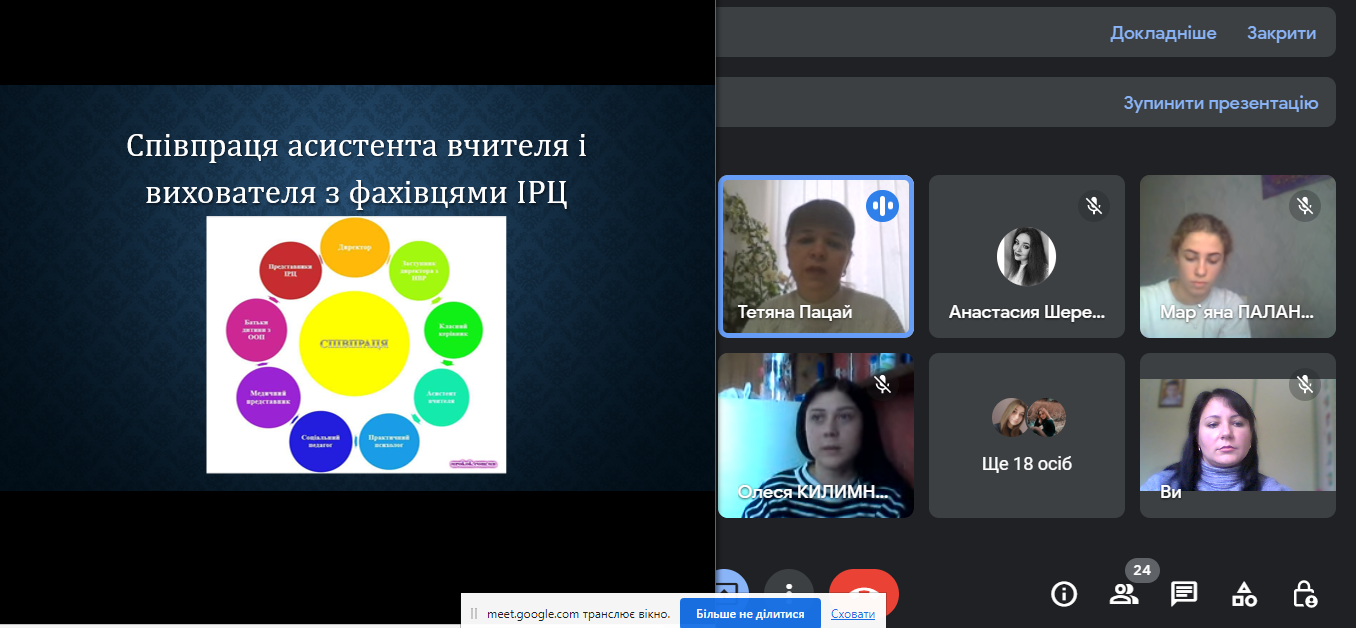Open the meeting details info icon
1356x628 pixels.
click(1063, 594)
